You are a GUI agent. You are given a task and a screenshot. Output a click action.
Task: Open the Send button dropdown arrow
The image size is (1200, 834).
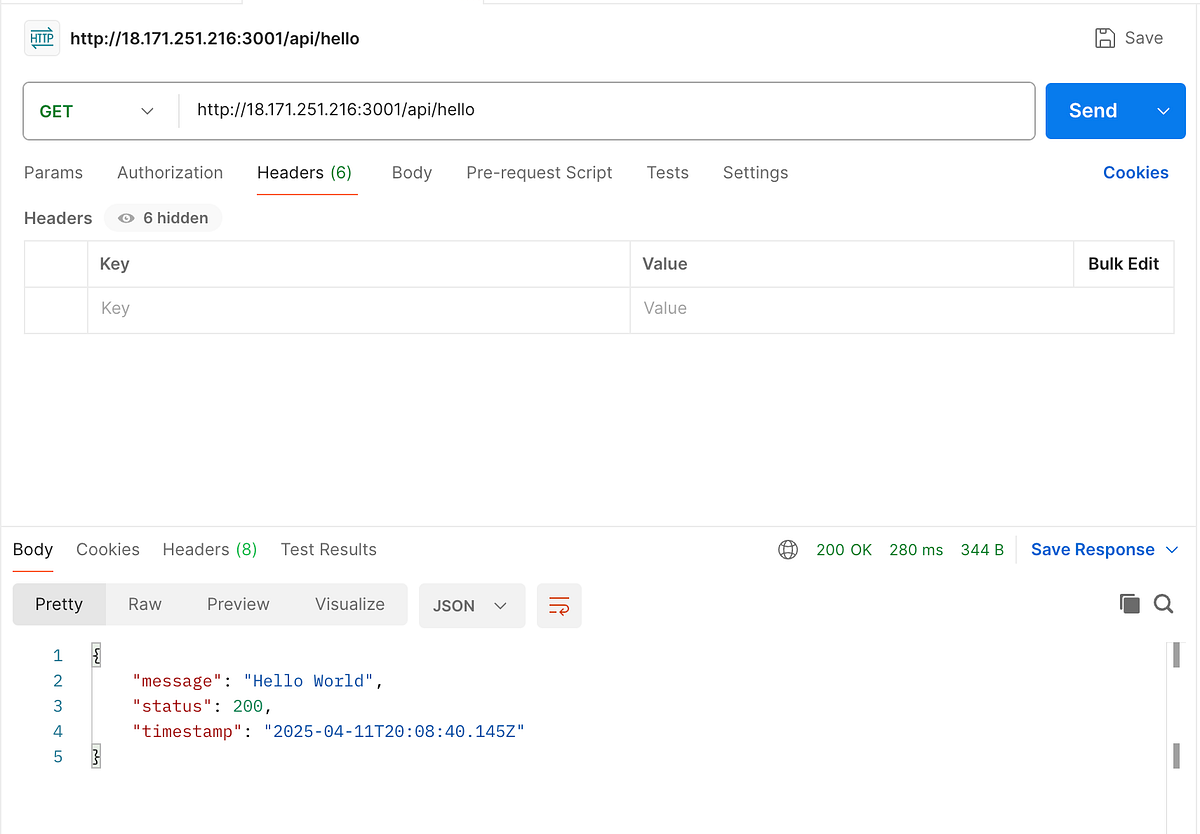pos(1162,111)
